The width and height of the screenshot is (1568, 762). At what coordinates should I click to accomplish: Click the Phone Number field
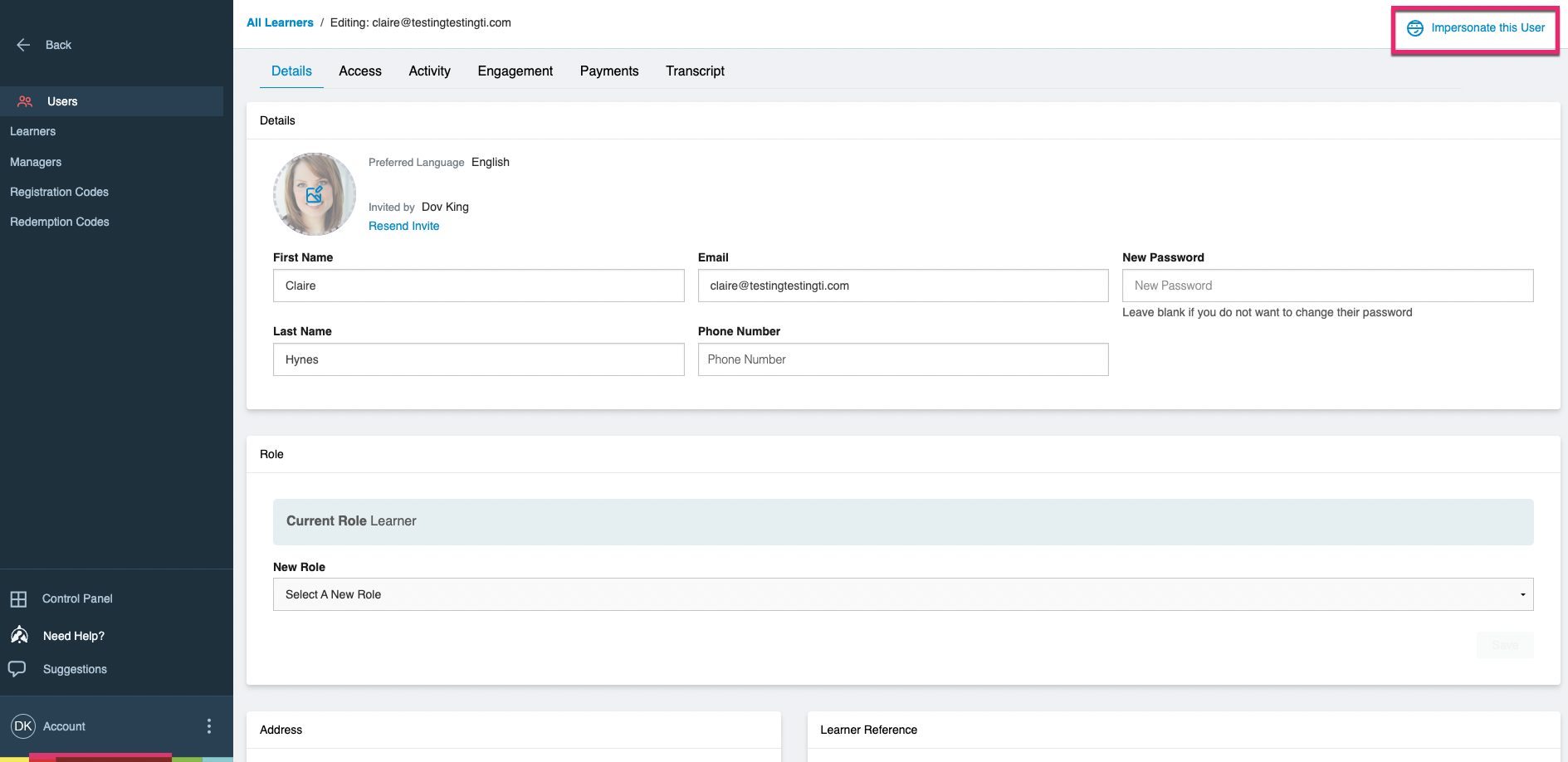[902, 359]
